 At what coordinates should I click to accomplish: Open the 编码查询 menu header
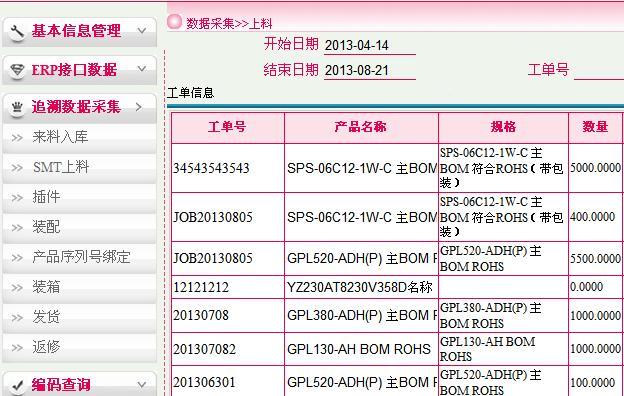pyautogui.click(x=80, y=384)
